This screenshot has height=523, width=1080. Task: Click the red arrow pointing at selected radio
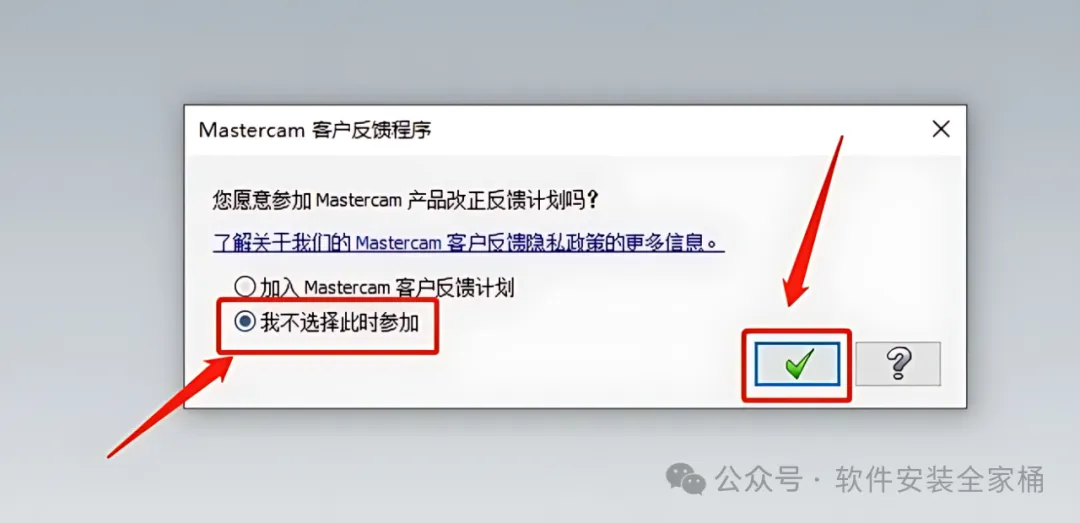169,407
